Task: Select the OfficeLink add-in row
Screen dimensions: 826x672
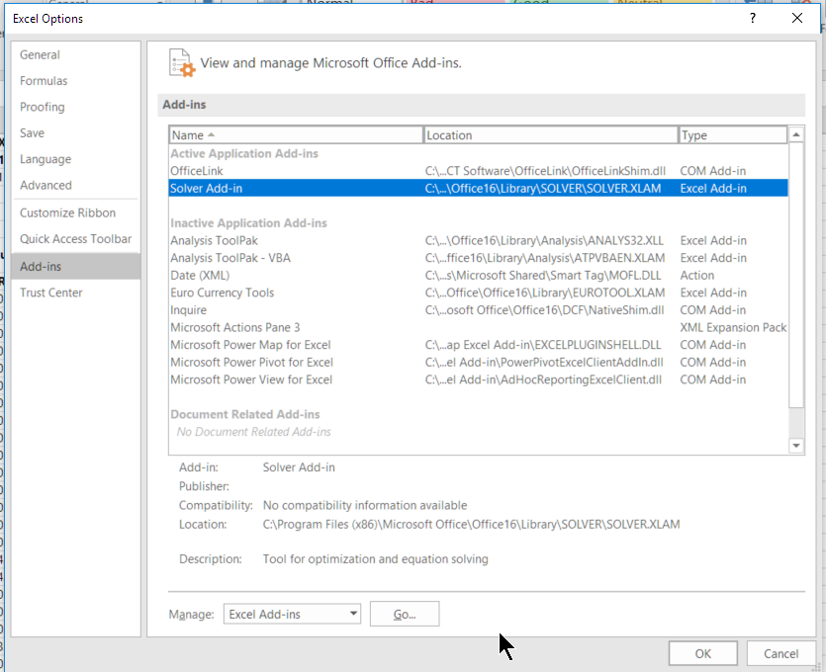Action: 478,171
